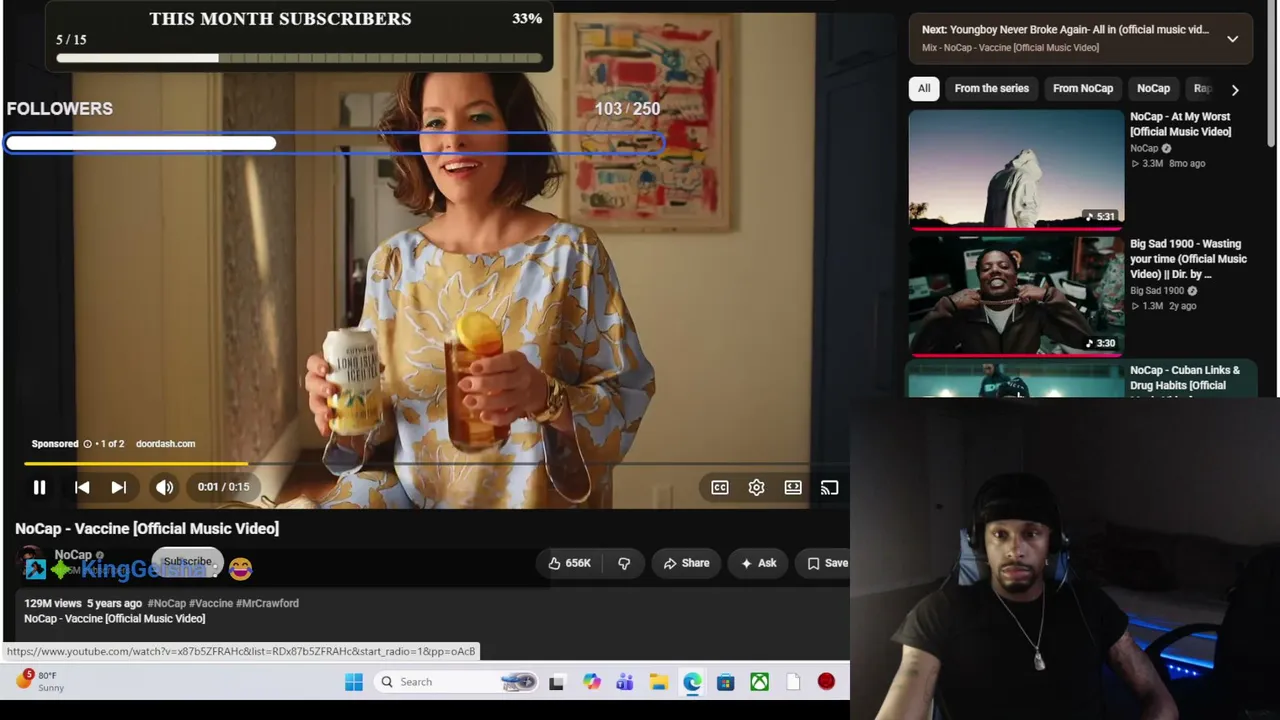Open File Explorer from the taskbar
1280x720 pixels.
(x=658, y=682)
